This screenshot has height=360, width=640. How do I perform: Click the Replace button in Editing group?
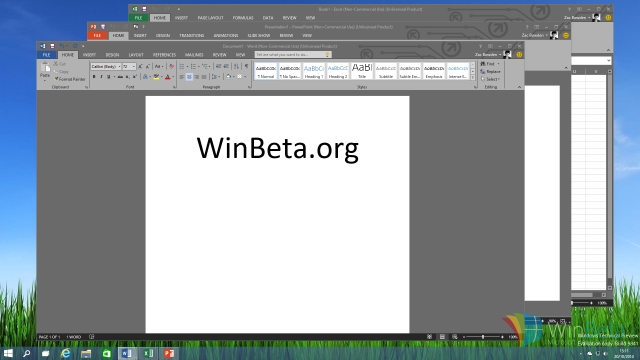pyautogui.click(x=490, y=71)
